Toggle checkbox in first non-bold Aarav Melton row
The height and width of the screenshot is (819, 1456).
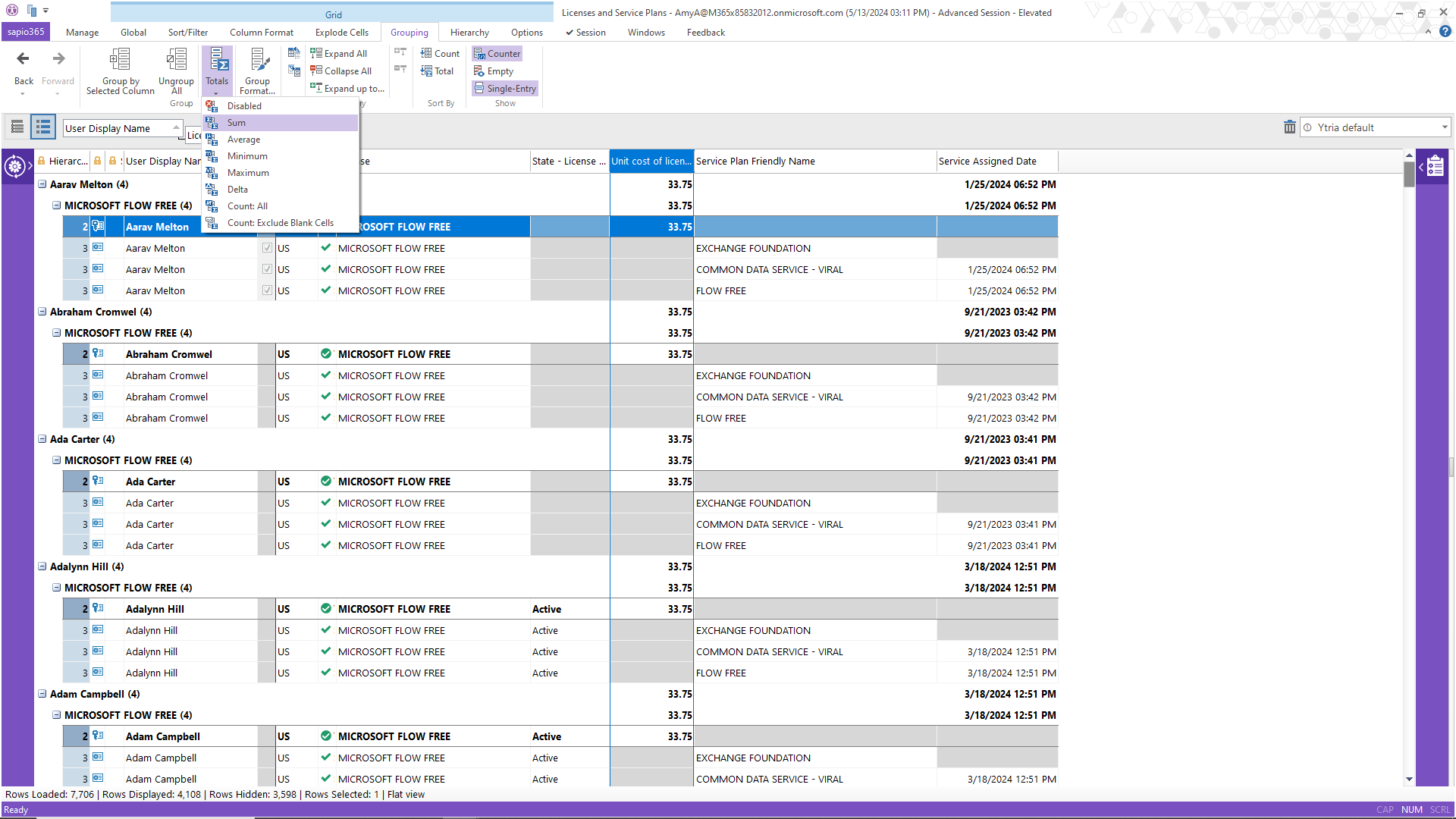click(267, 248)
